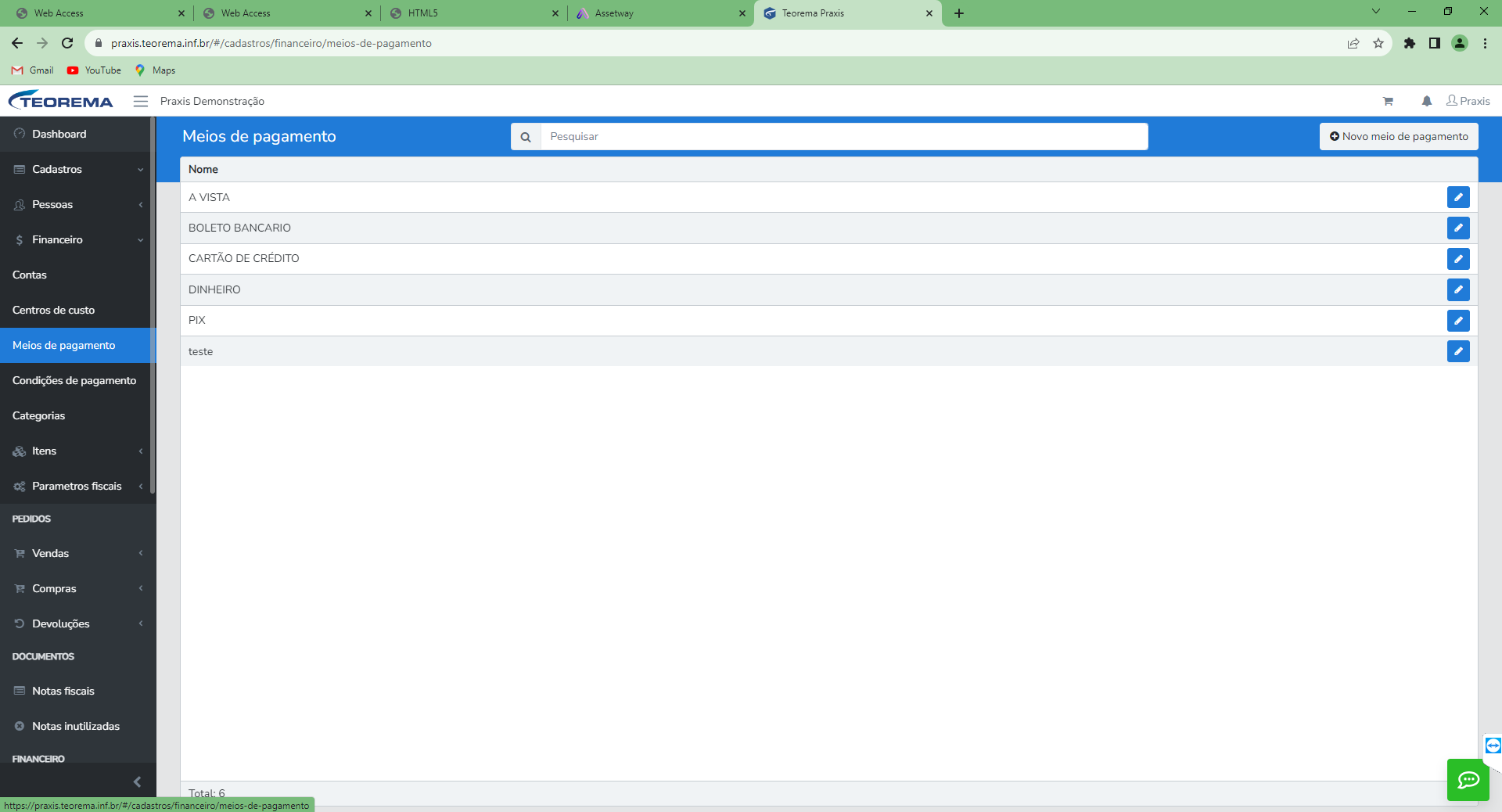
Task: Click the browser address bar
Action: click(712, 43)
